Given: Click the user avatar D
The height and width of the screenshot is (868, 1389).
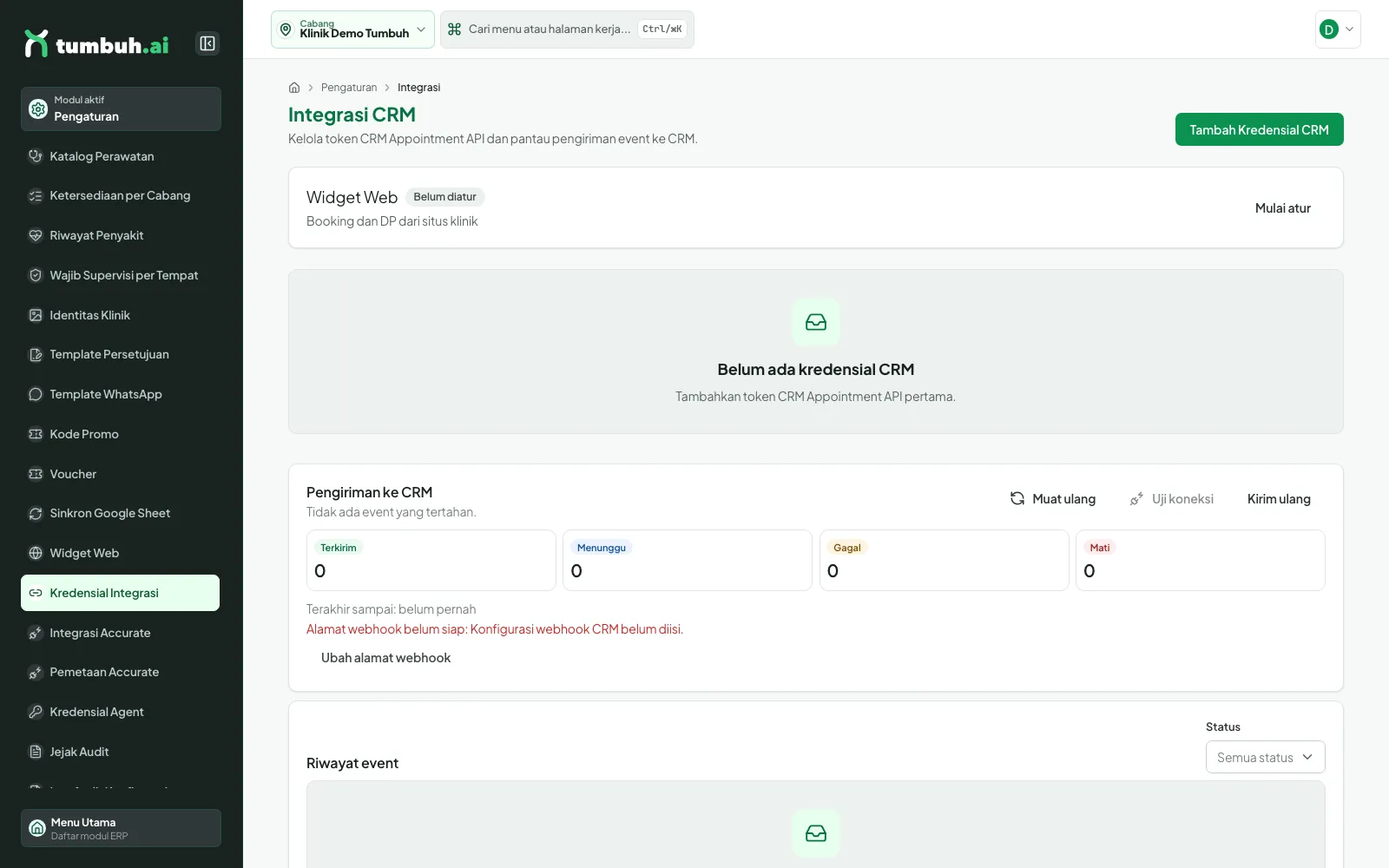Looking at the screenshot, I should pyautogui.click(x=1328, y=30).
